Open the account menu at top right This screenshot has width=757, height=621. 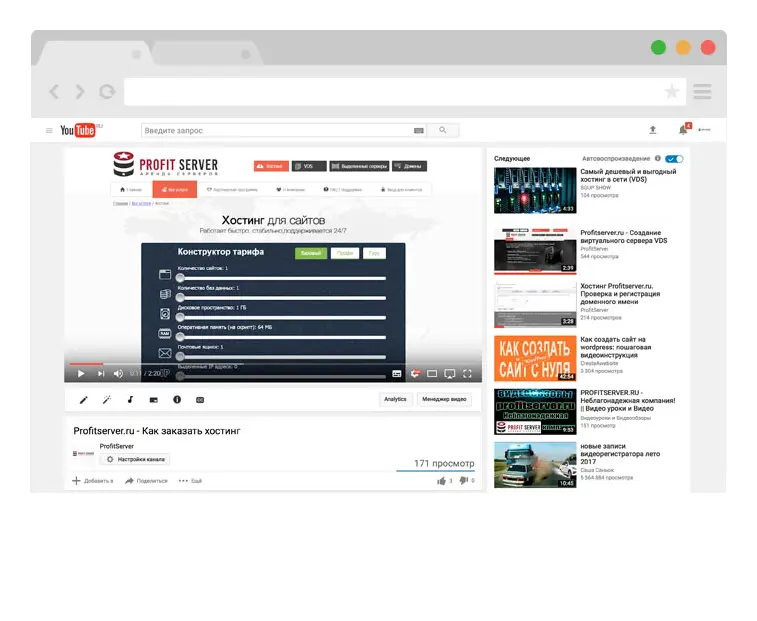pos(704,129)
